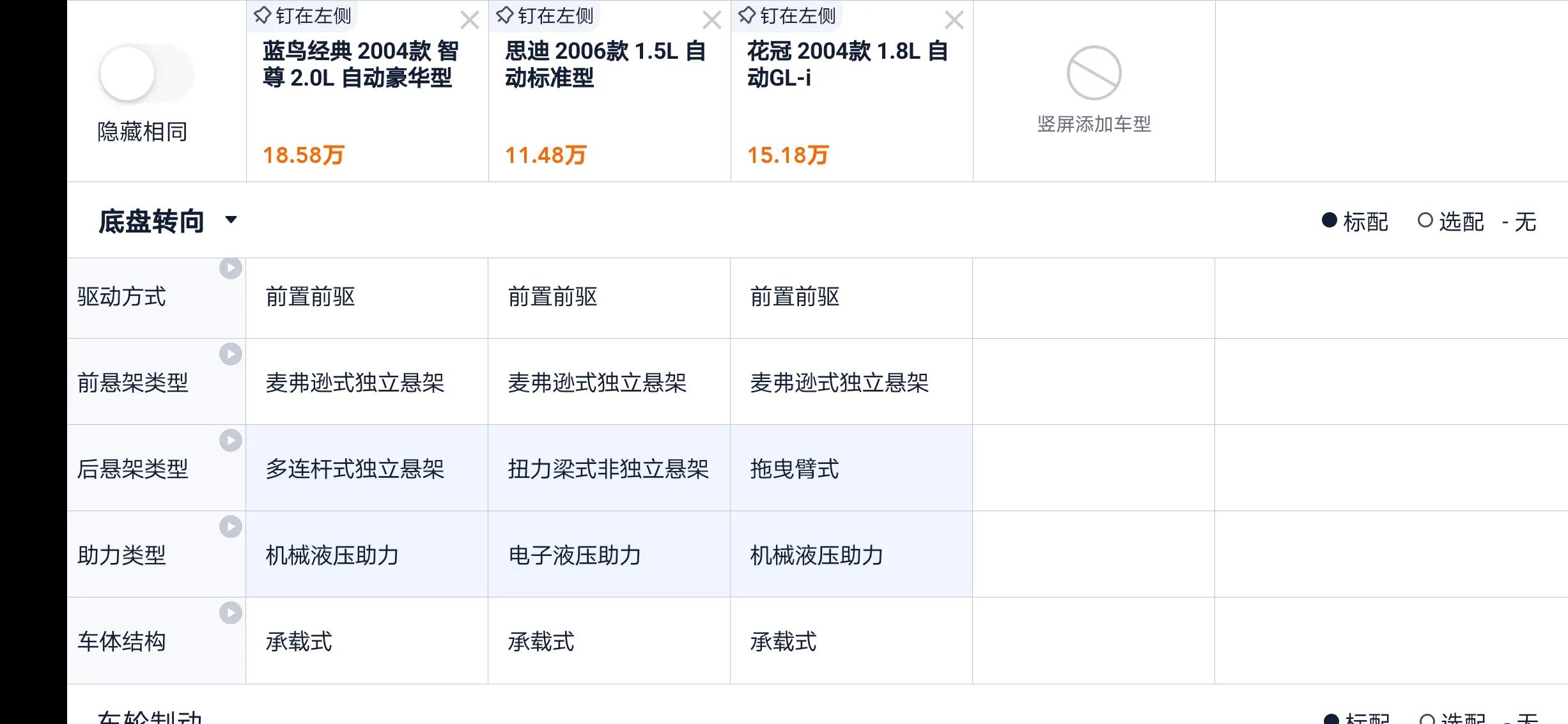The width and height of the screenshot is (1568, 724).
Task: Pin 花冠 2004款 column to left
Action: (x=787, y=15)
